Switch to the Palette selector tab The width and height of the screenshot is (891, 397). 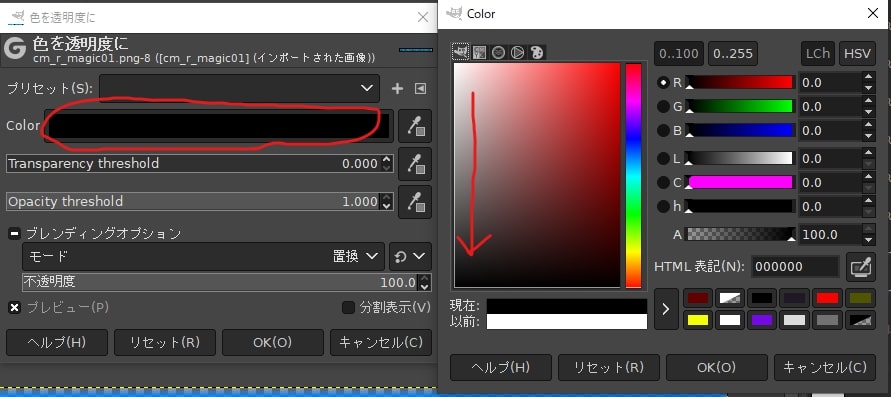pos(536,52)
